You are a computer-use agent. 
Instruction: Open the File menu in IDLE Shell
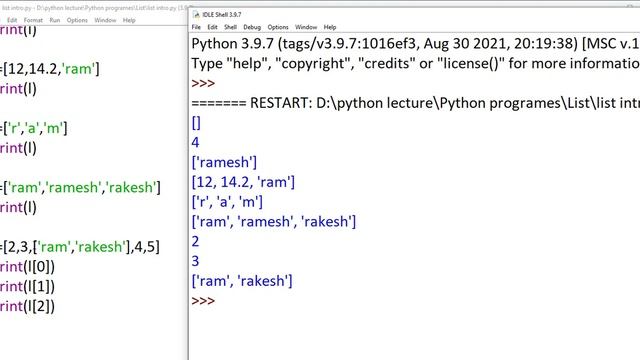coord(196,27)
